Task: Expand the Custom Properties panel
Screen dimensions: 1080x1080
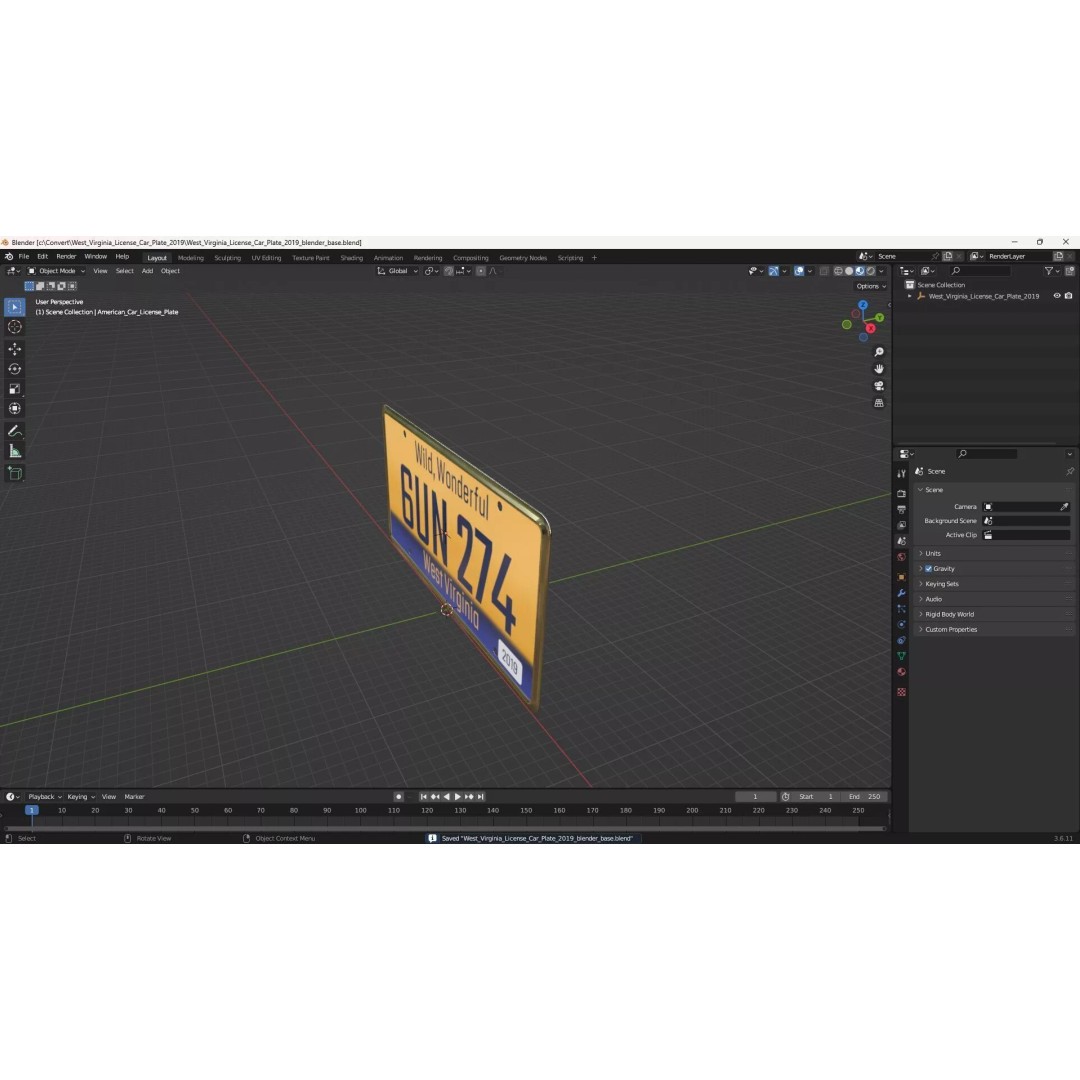Action: point(995,630)
